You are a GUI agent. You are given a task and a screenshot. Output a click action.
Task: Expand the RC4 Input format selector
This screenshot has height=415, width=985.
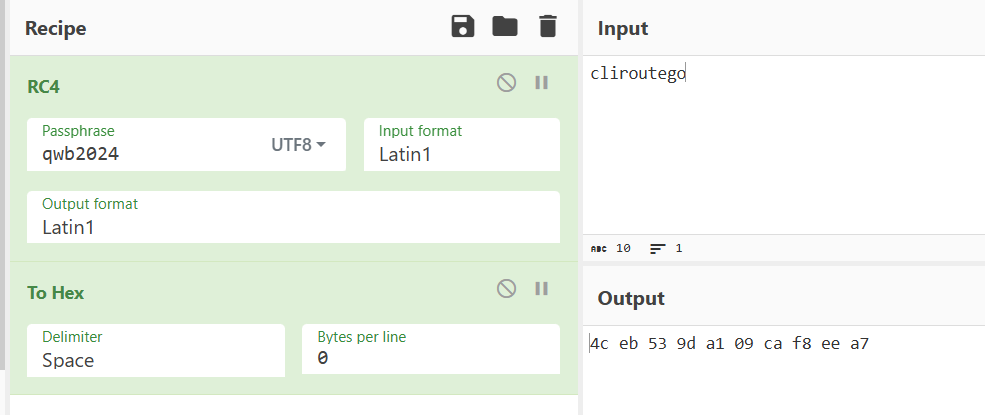click(461, 145)
